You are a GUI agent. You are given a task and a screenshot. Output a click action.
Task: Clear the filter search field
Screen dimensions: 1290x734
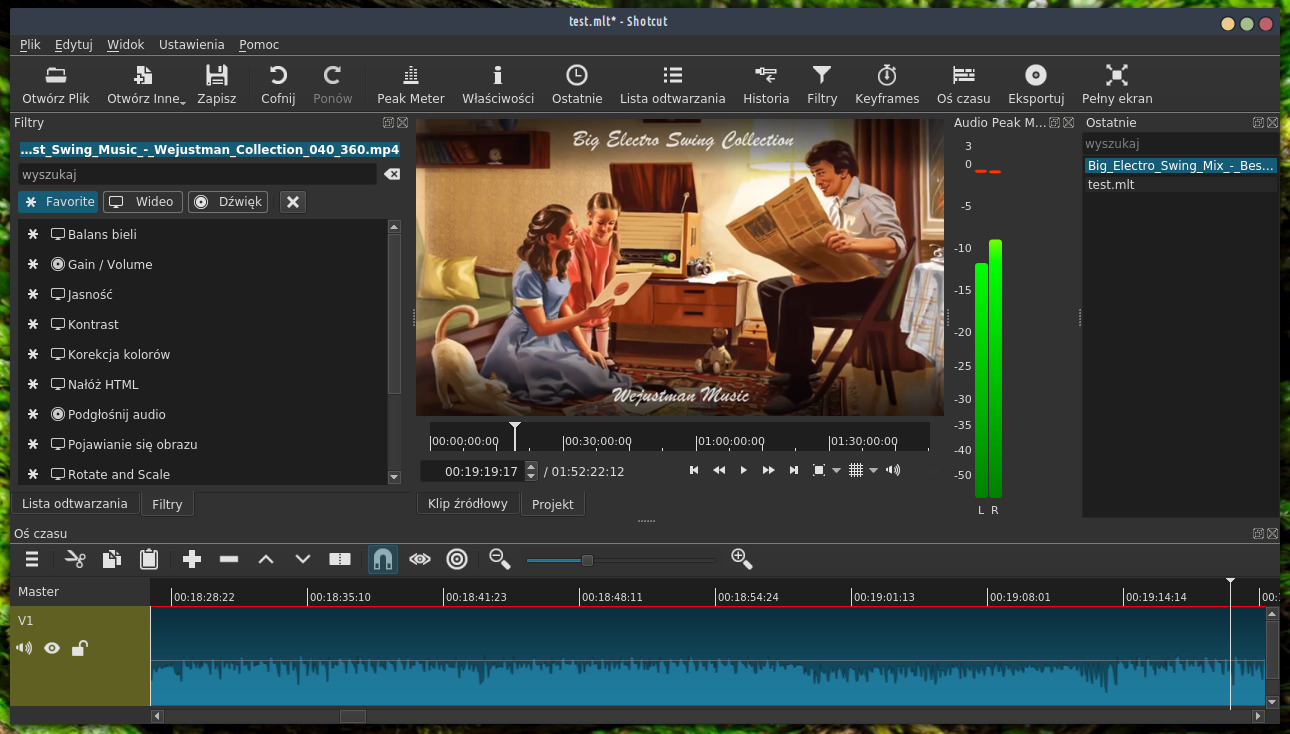(x=392, y=174)
